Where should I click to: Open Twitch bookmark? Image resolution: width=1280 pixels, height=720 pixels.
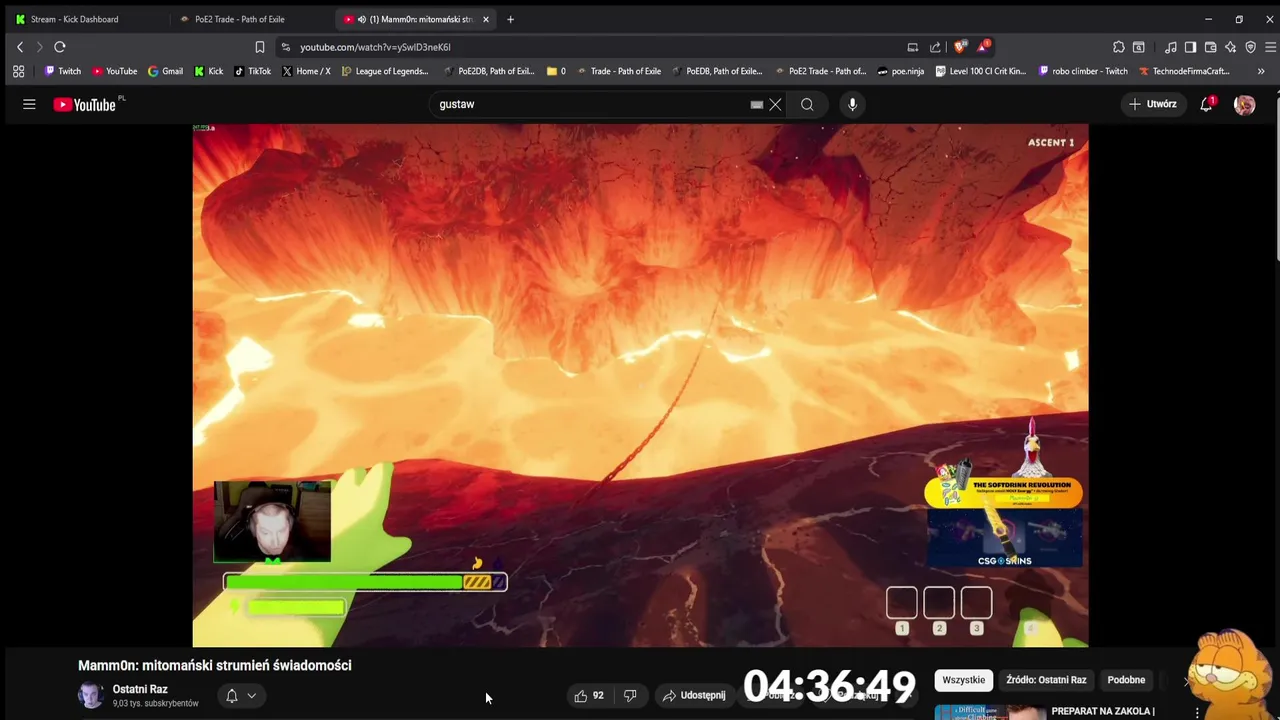pyautogui.click(x=62, y=71)
